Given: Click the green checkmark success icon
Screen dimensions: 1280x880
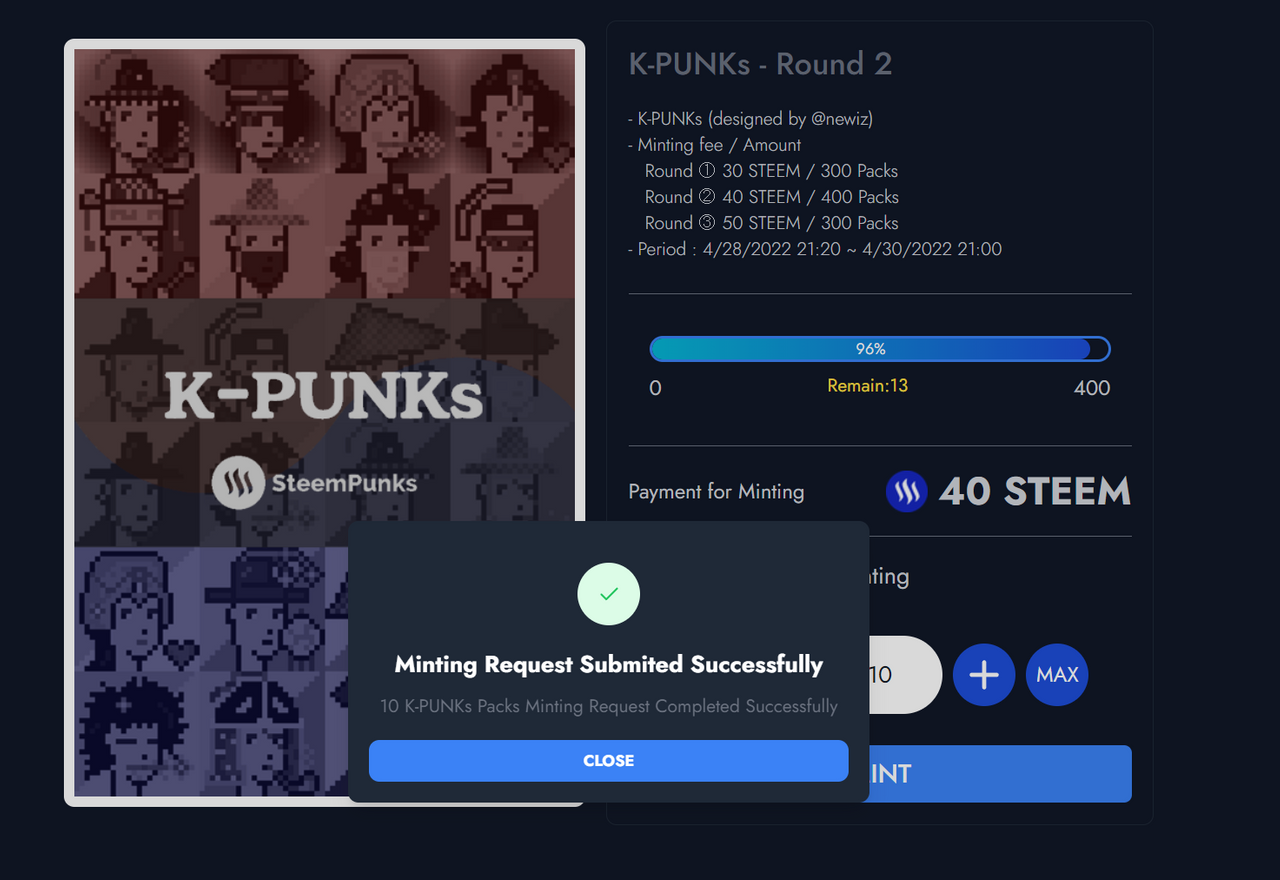Looking at the screenshot, I should 609,594.
